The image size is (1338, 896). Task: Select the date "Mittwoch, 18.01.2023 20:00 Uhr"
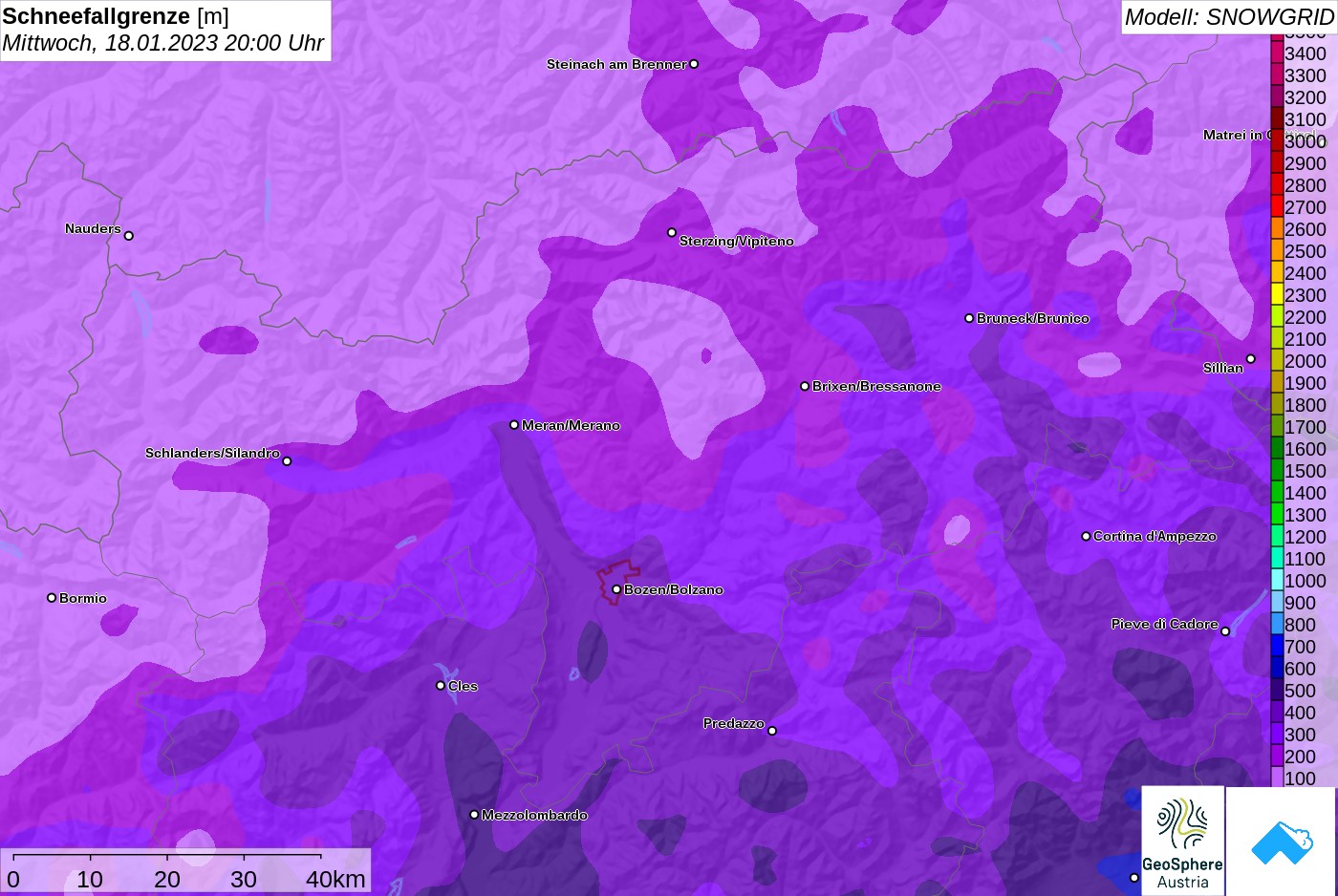(x=163, y=43)
